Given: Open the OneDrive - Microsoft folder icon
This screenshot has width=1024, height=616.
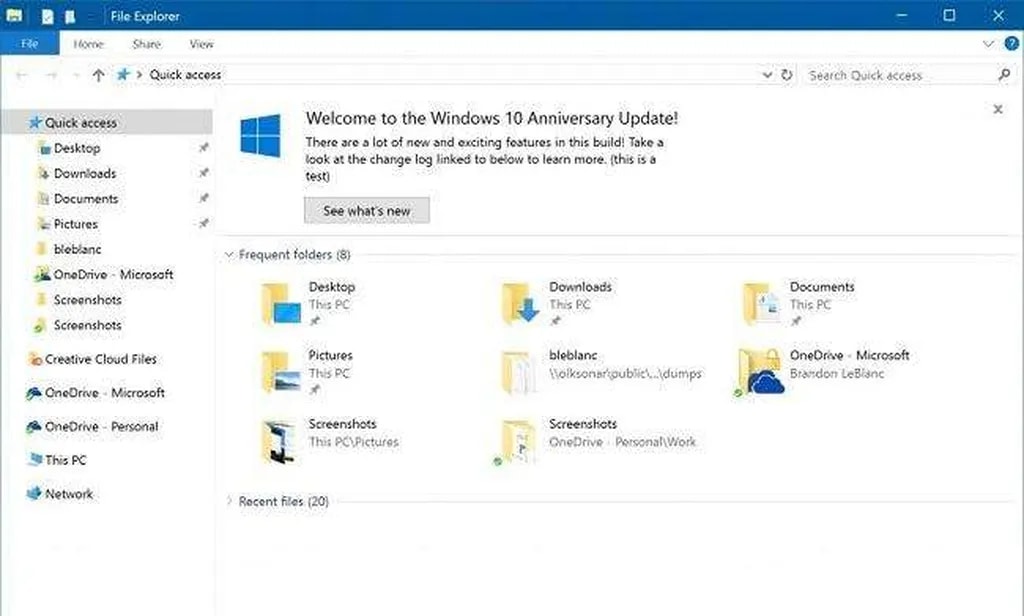Looking at the screenshot, I should pos(760,373).
